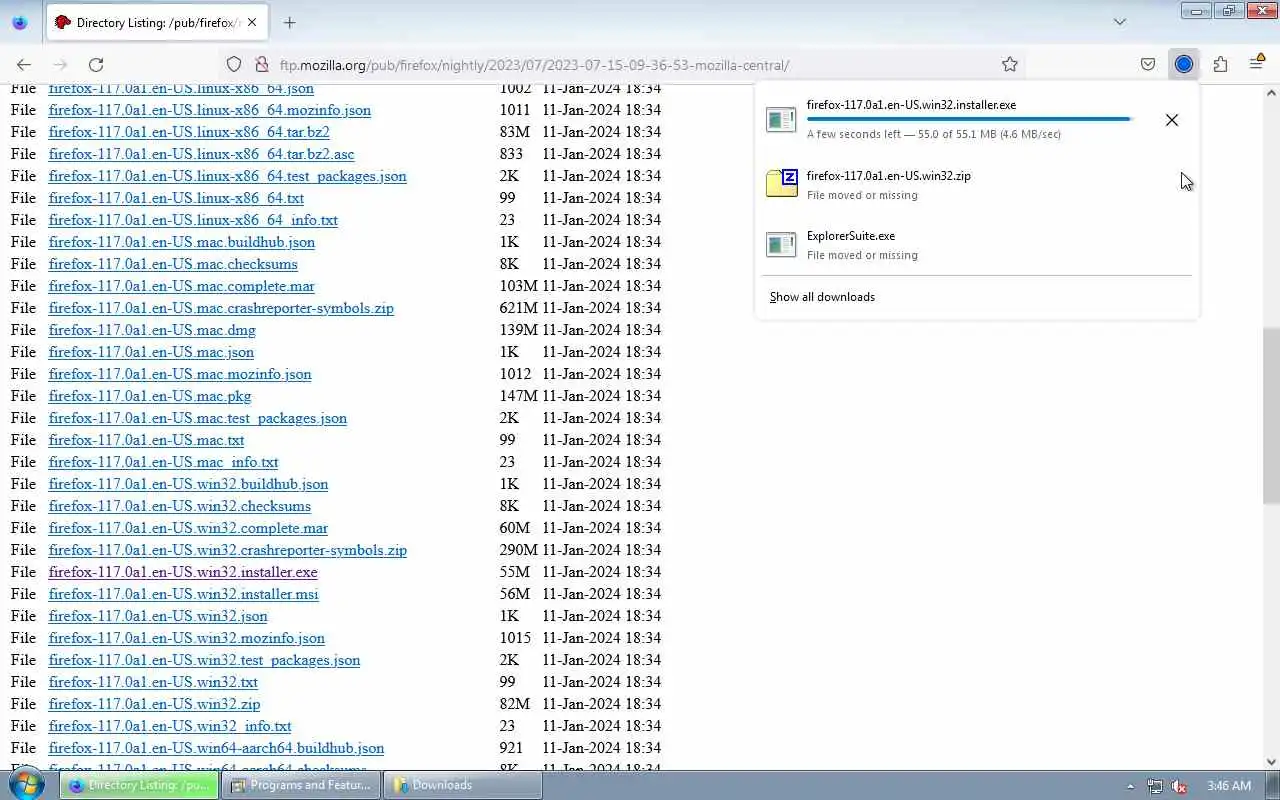Bookmark this page with the star icon
The height and width of the screenshot is (800, 1280).
point(1010,65)
